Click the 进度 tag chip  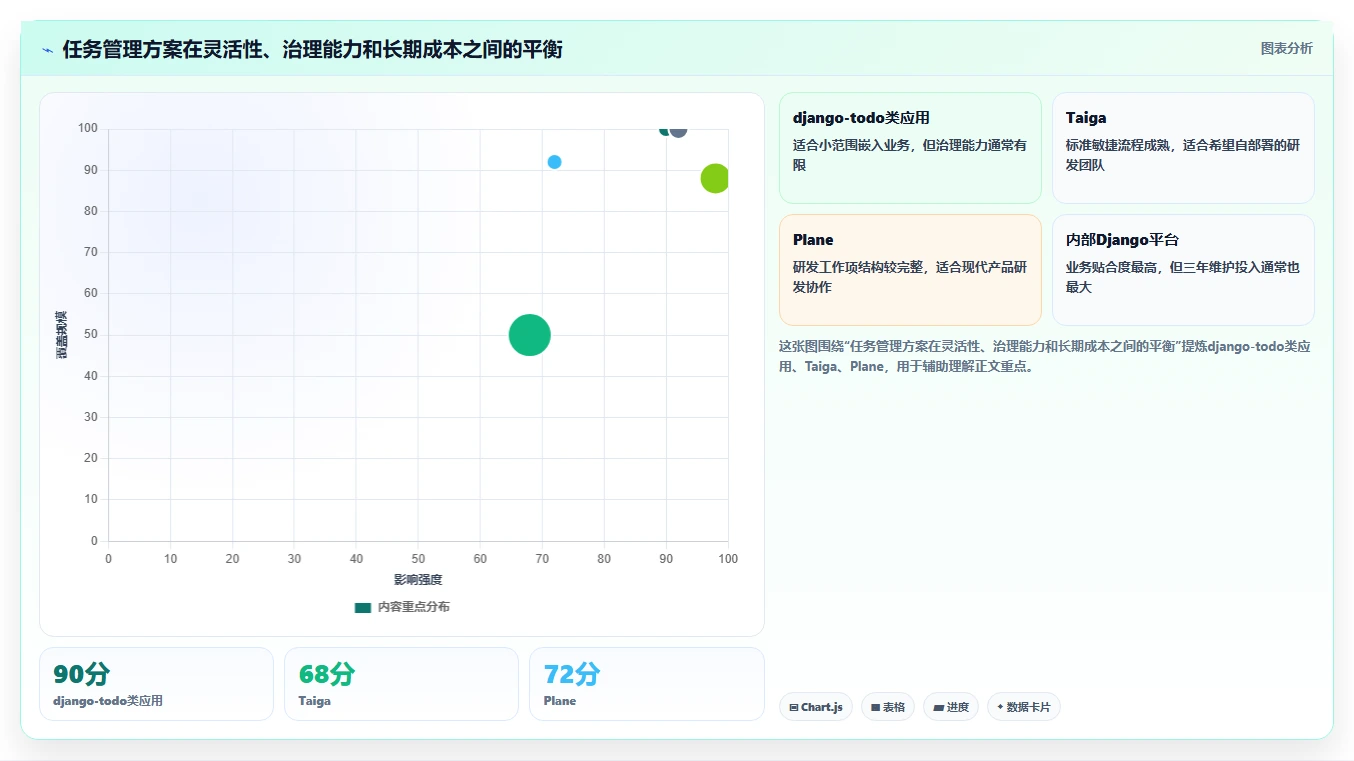tap(951, 707)
